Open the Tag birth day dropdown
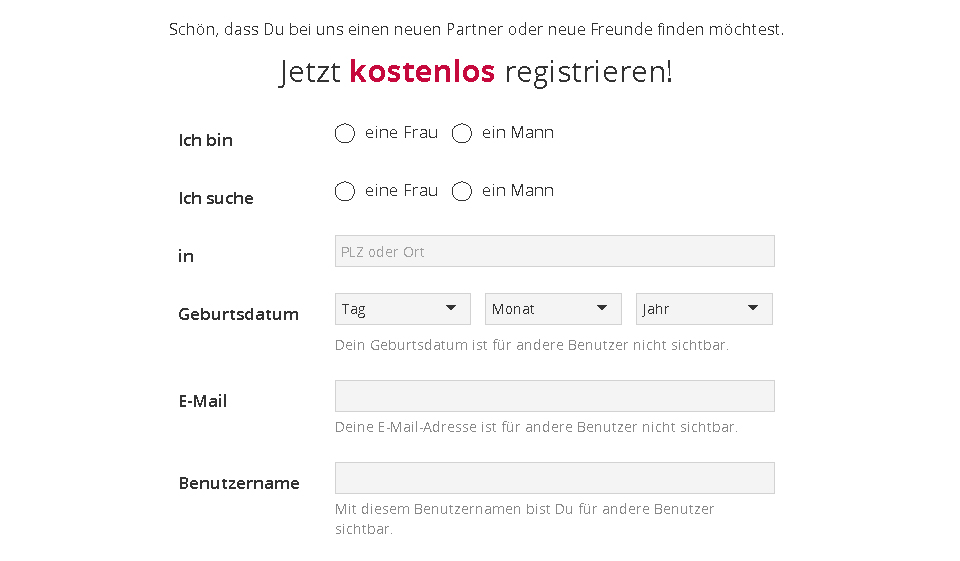The width and height of the screenshot is (960, 561). click(x=390, y=309)
